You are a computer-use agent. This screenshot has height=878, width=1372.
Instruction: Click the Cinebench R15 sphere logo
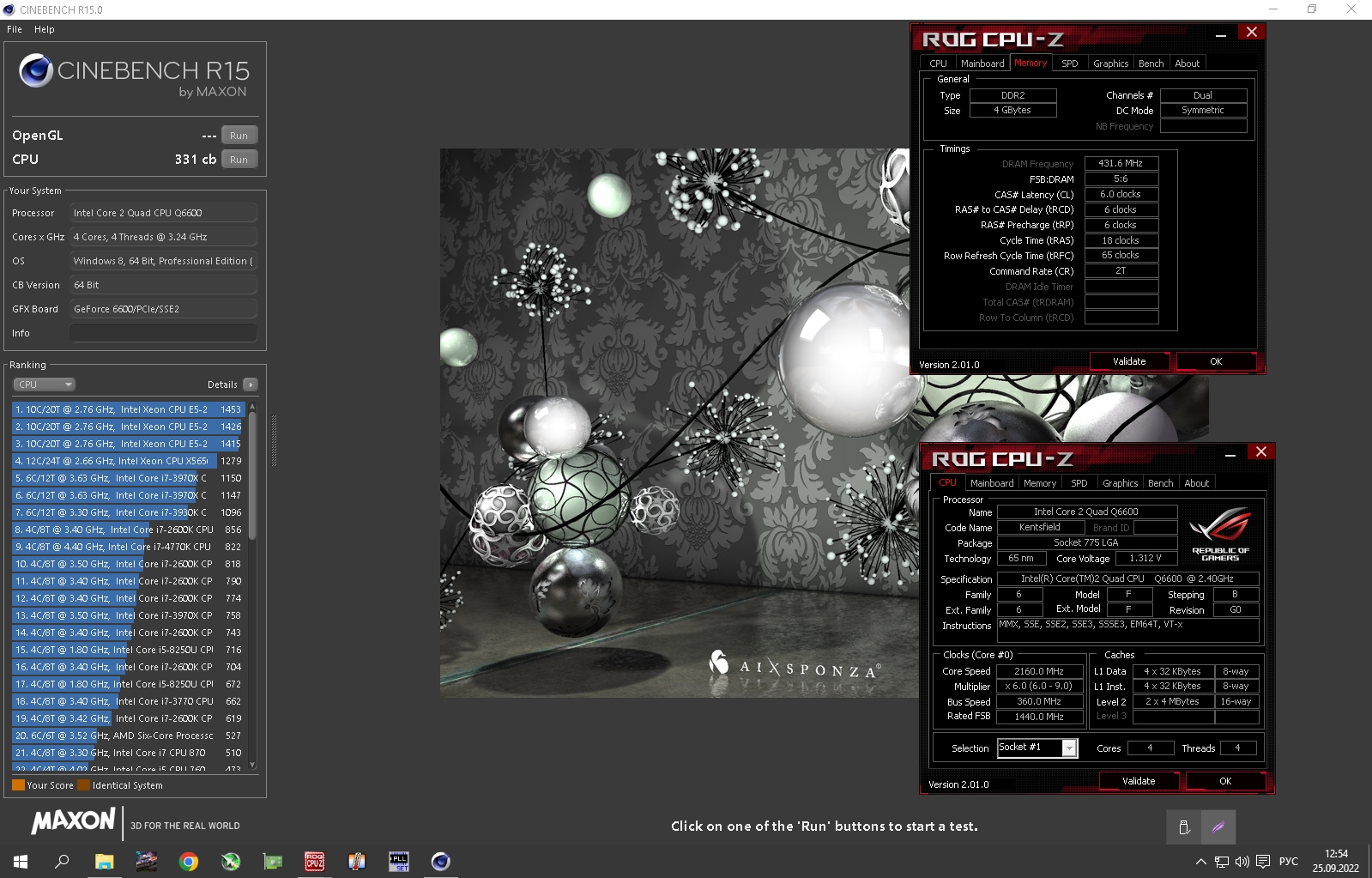[x=36, y=70]
